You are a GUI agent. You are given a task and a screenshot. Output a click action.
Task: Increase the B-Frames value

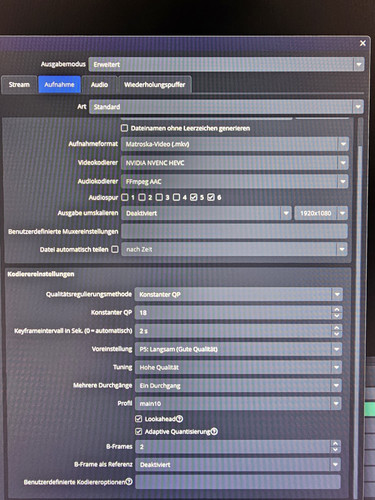click(x=336, y=443)
